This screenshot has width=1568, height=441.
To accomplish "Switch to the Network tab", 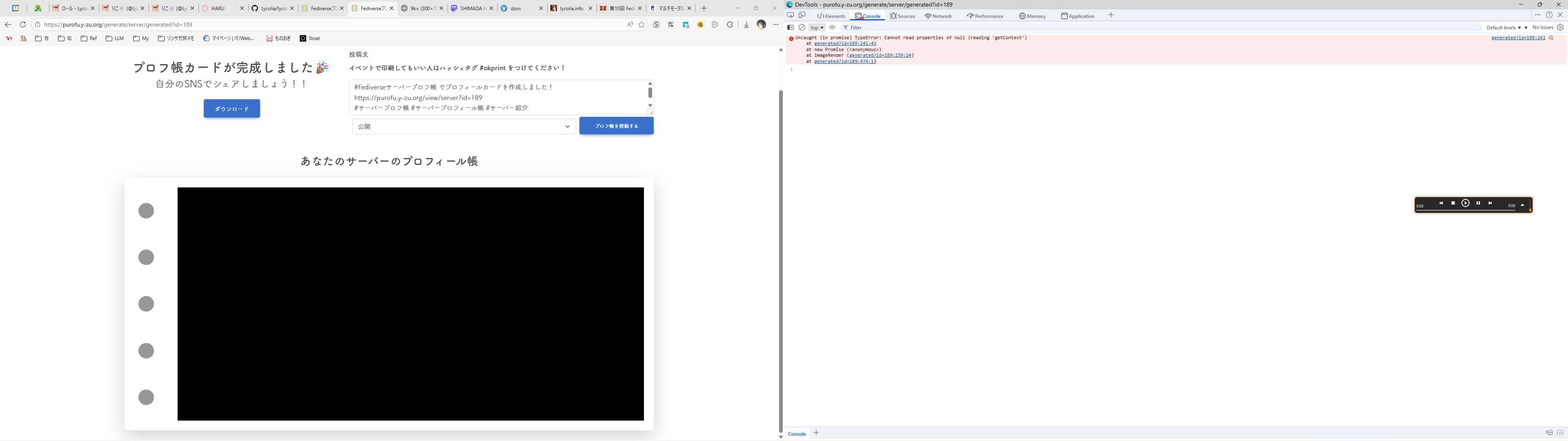I will tap(938, 16).
